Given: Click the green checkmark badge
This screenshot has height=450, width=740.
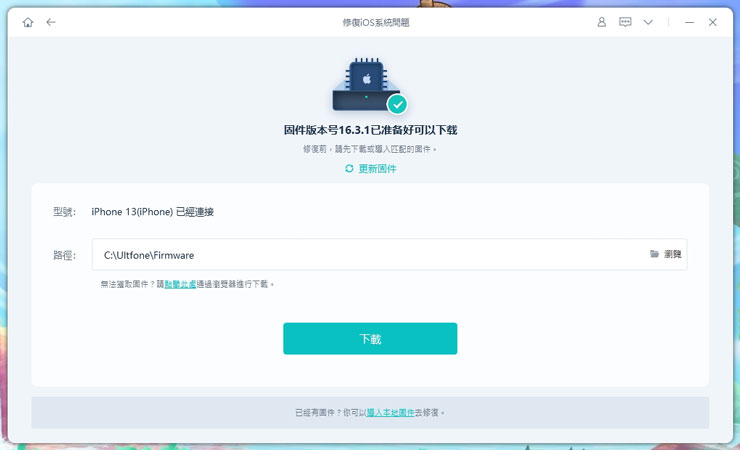Looking at the screenshot, I should click(x=397, y=104).
